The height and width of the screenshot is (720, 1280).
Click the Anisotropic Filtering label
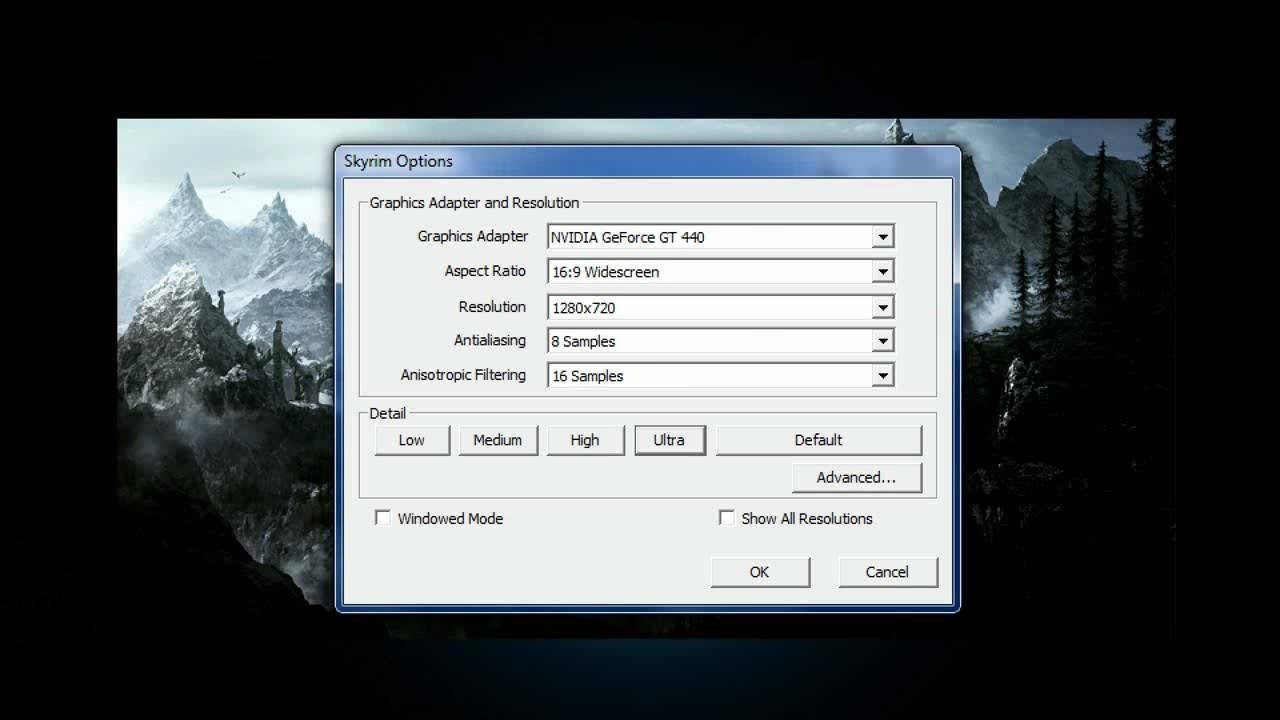(463, 375)
